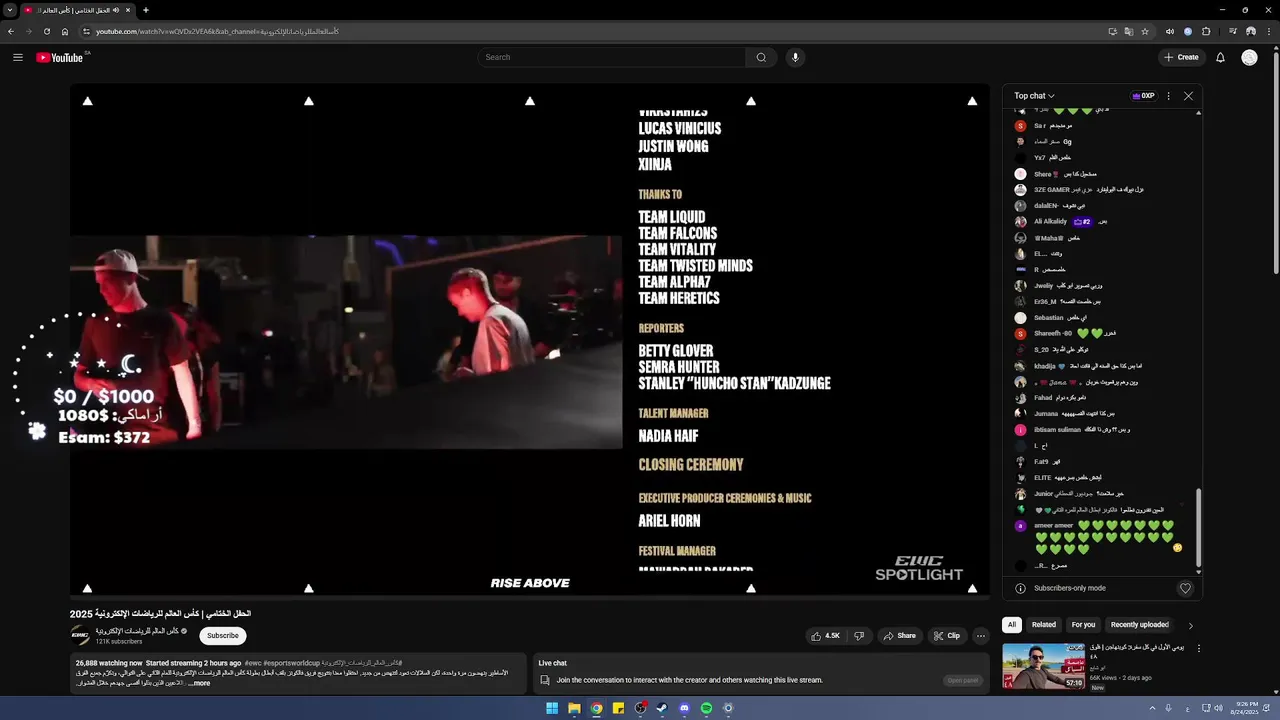
Task: Select the For you filter chip
Action: [x=1083, y=625]
